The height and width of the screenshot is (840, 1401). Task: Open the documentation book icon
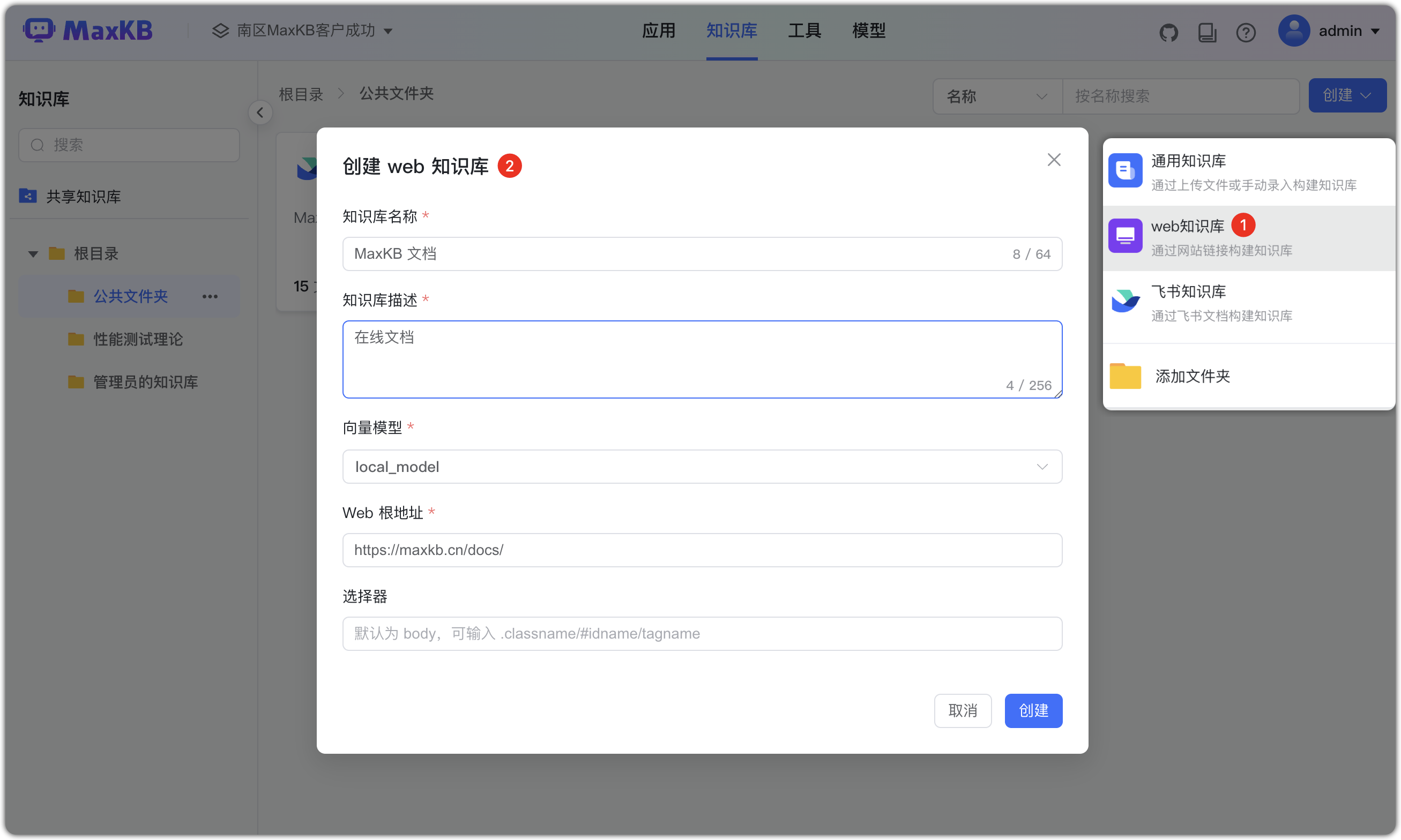click(x=1207, y=32)
